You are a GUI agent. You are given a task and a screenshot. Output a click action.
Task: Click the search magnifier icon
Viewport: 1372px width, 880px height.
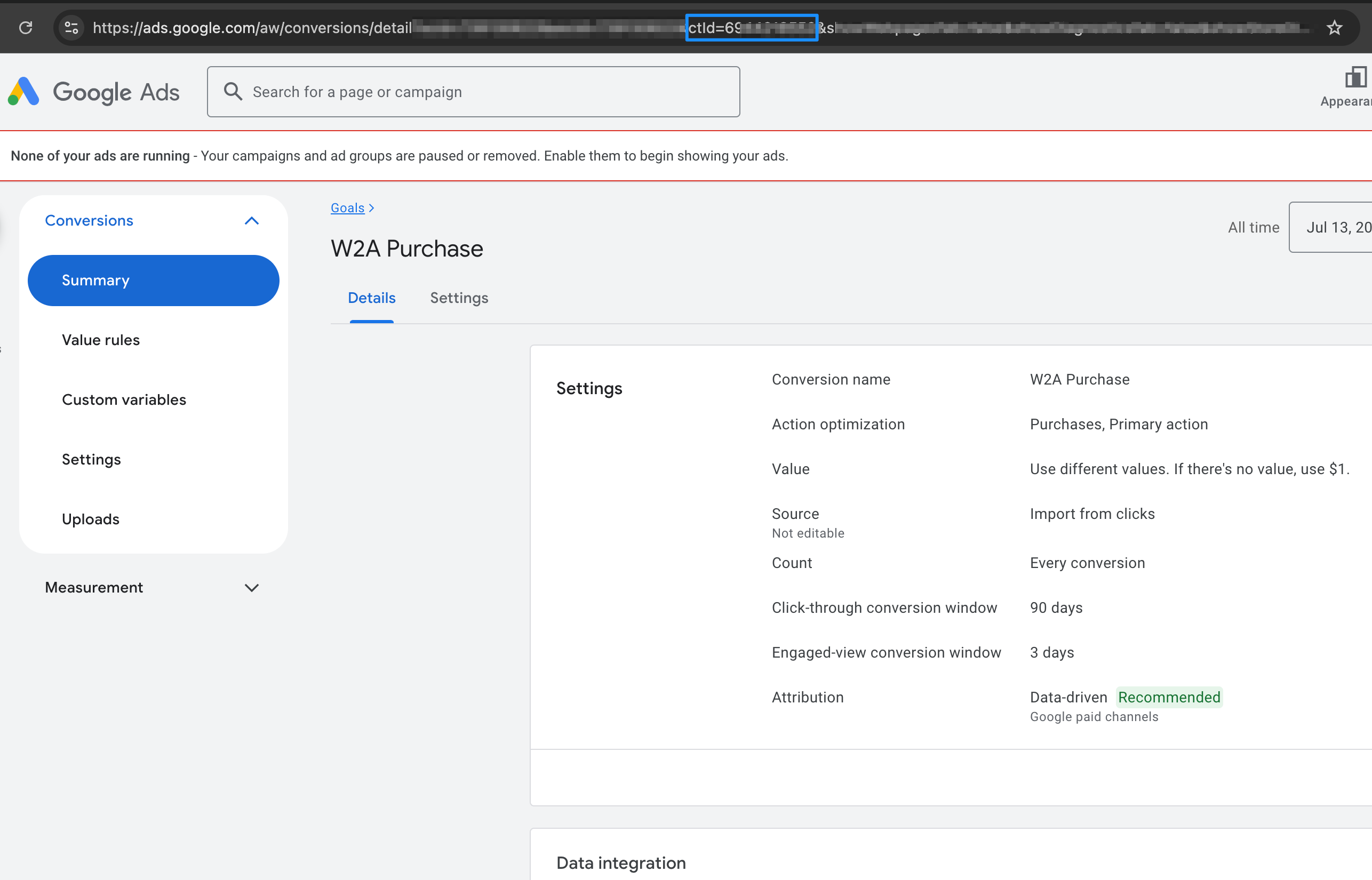click(233, 91)
